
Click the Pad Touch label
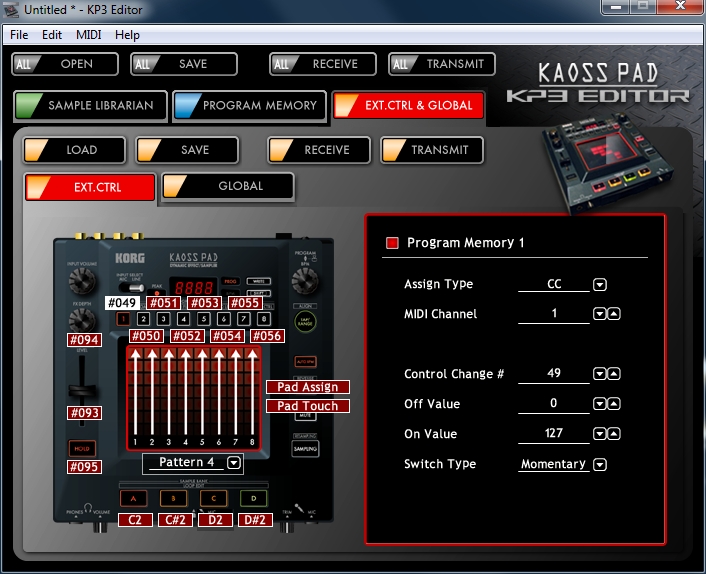pyautogui.click(x=308, y=406)
